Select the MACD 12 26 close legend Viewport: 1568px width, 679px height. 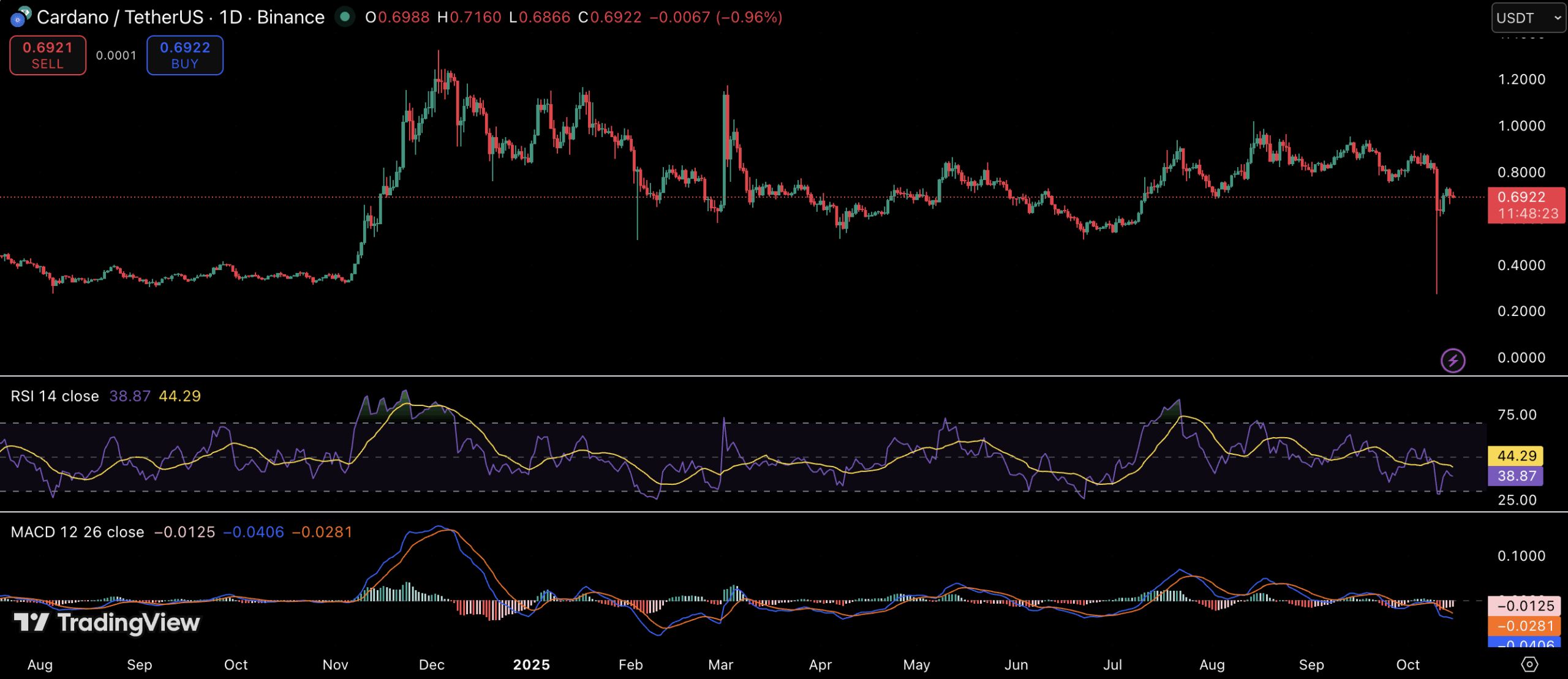[77, 532]
